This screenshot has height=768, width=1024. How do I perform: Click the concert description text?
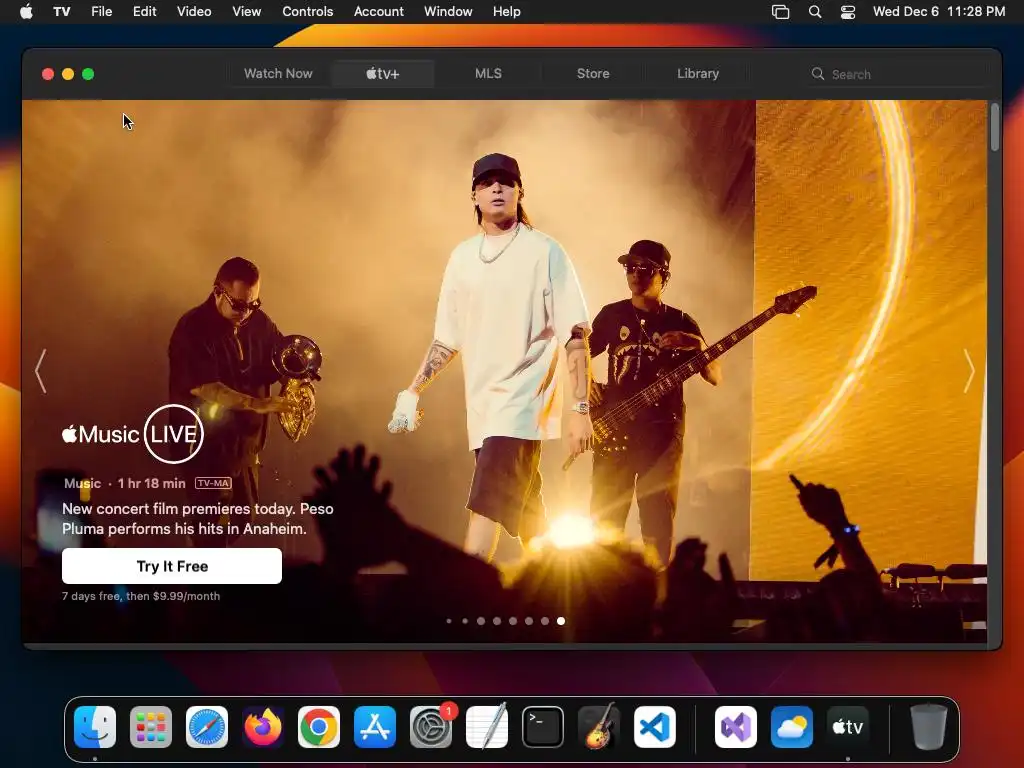pos(198,519)
